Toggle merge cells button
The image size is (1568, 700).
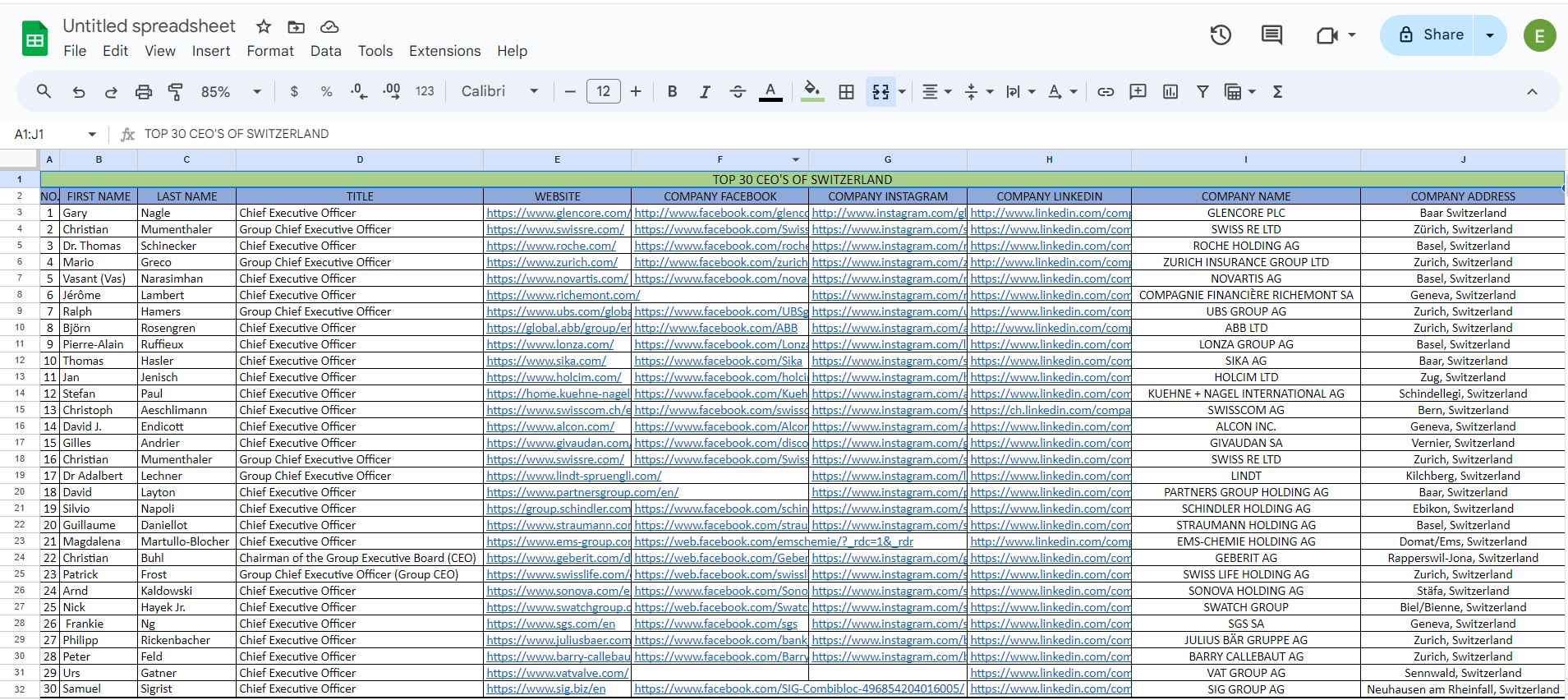click(x=881, y=92)
